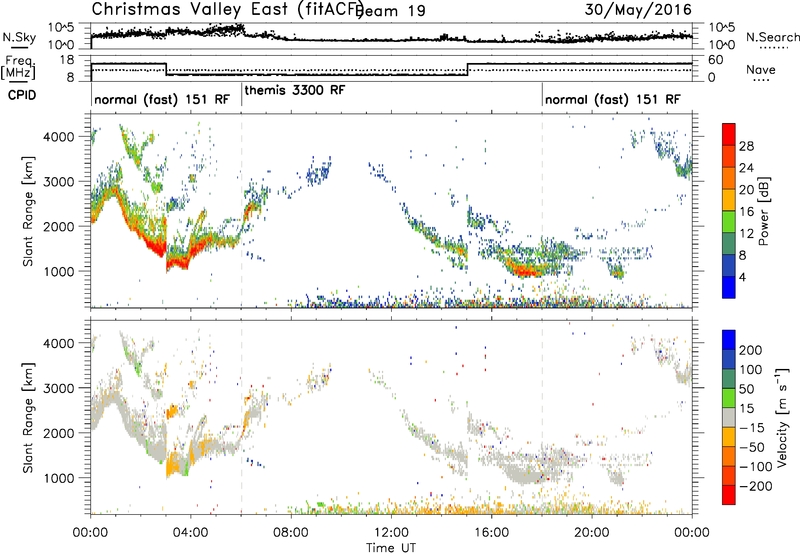Click the gray segment of the velocity color bar

point(729,418)
